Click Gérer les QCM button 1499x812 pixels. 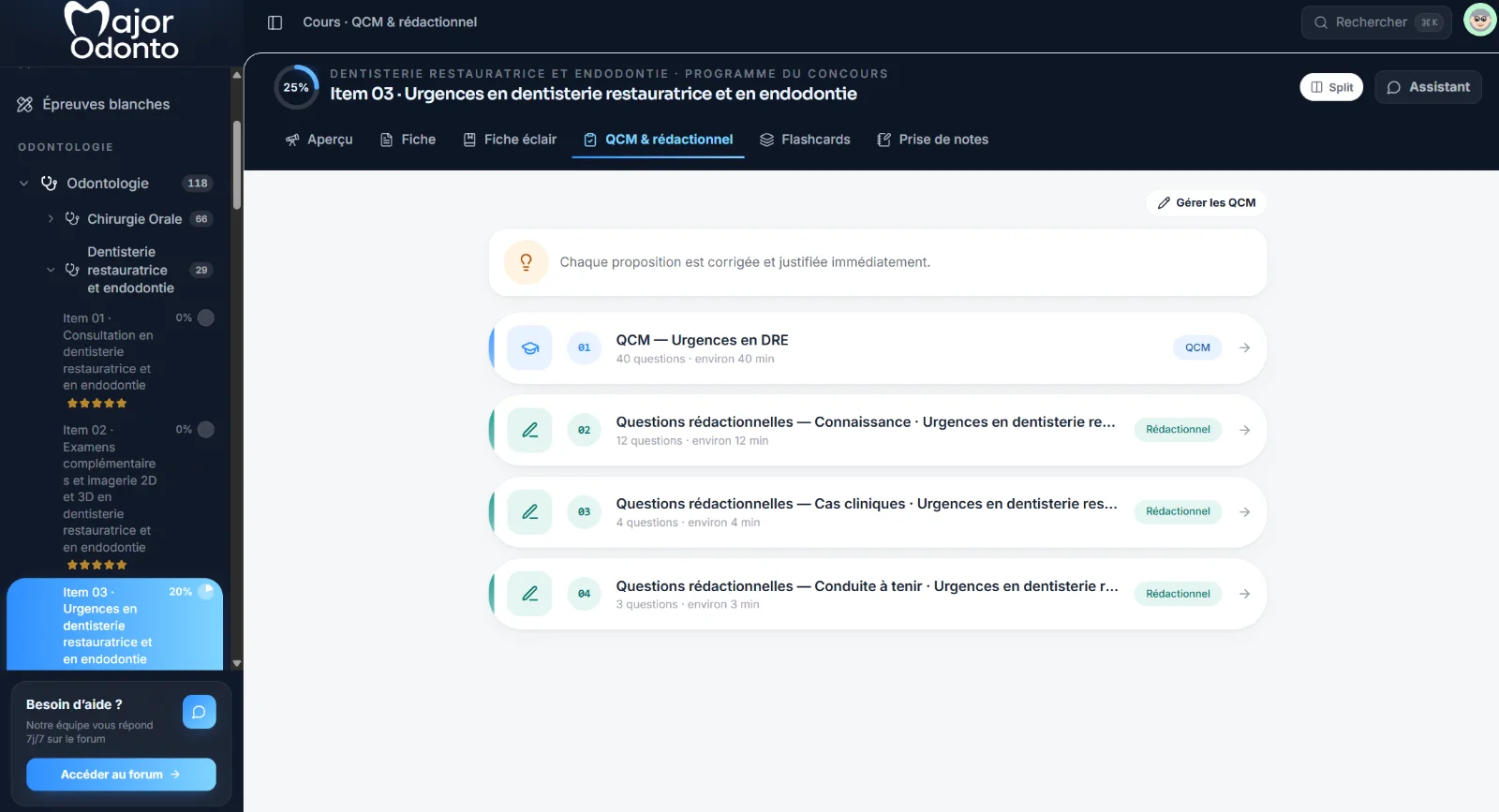point(1206,202)
